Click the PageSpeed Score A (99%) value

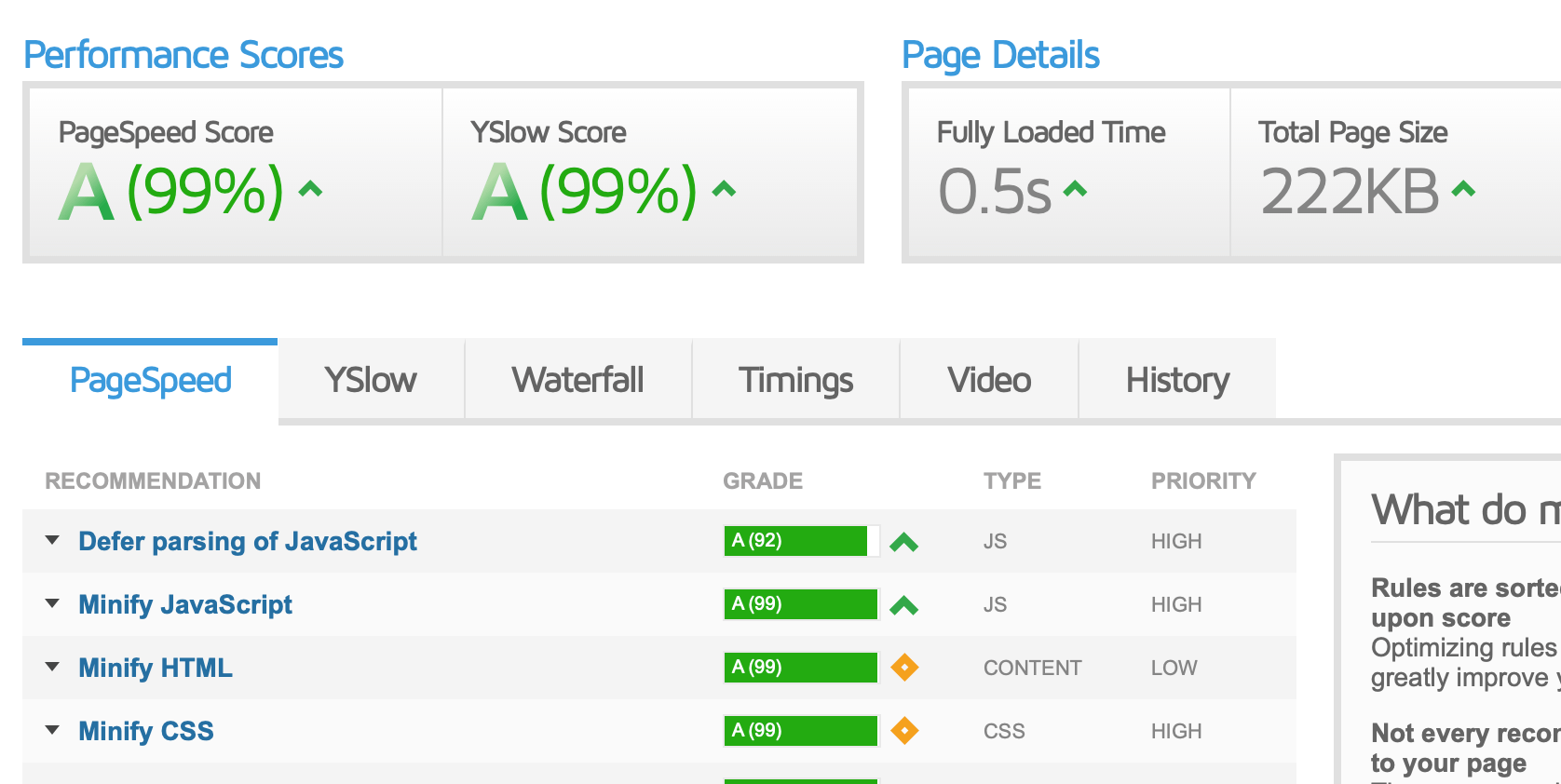click(x=171, y=191)
